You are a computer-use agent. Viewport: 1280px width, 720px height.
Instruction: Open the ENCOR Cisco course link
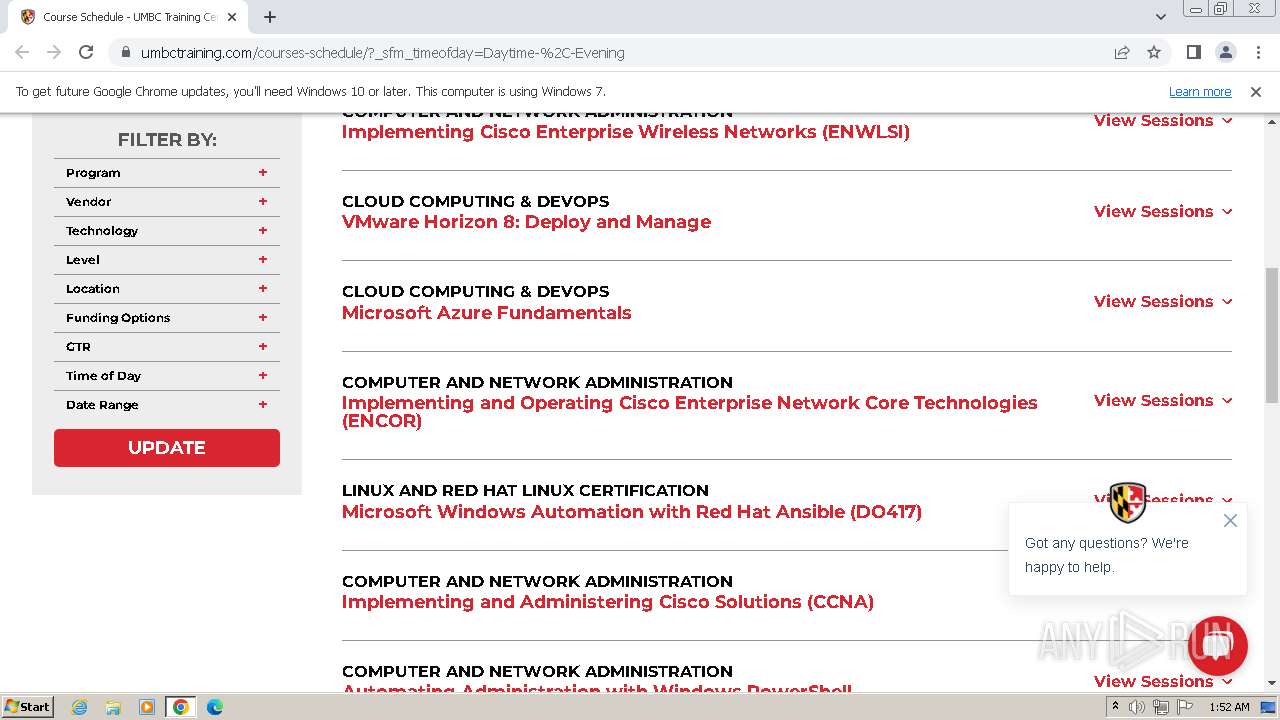[690, 412]
